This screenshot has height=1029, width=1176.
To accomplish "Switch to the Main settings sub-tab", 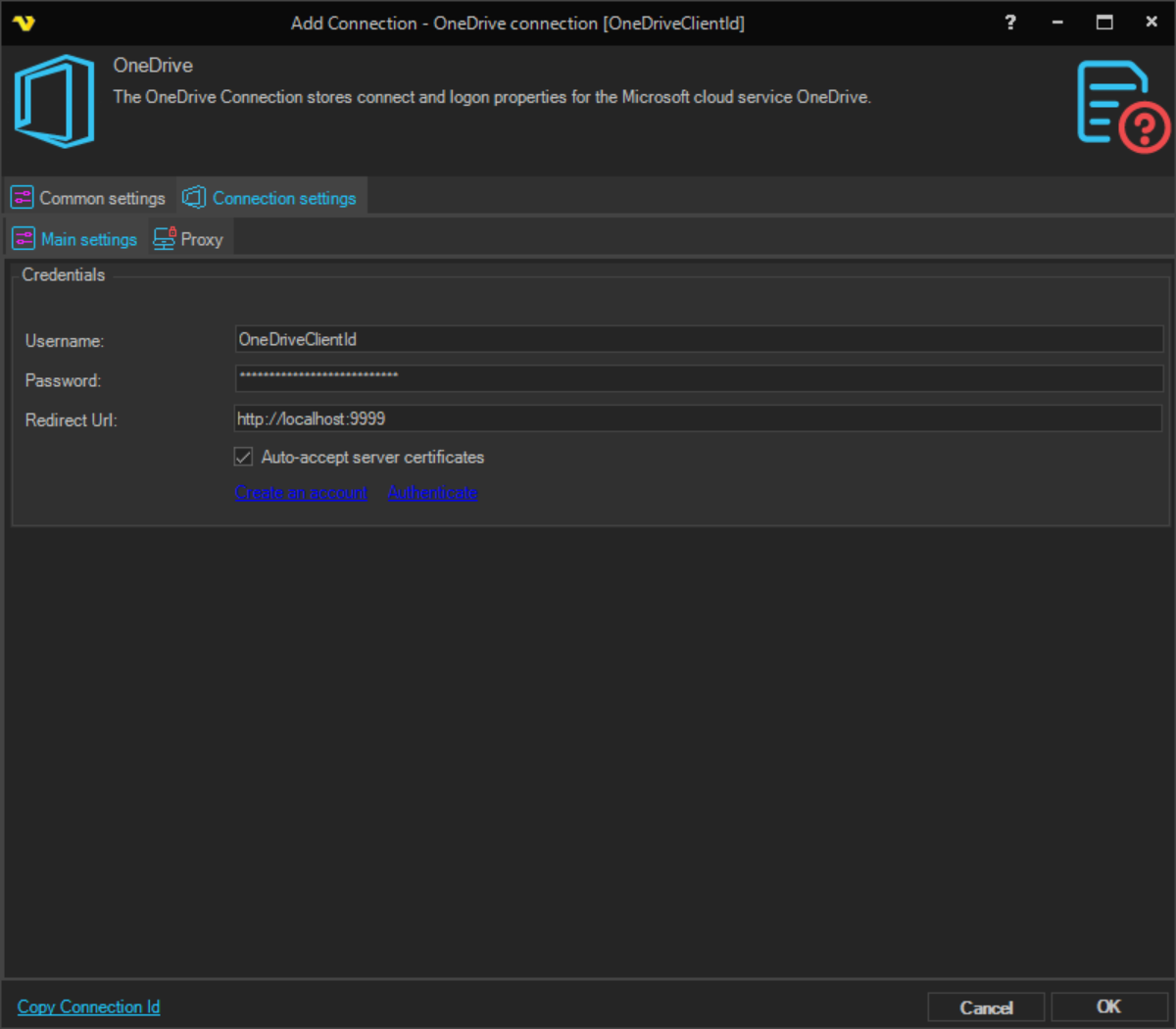I will coord(88,239).
